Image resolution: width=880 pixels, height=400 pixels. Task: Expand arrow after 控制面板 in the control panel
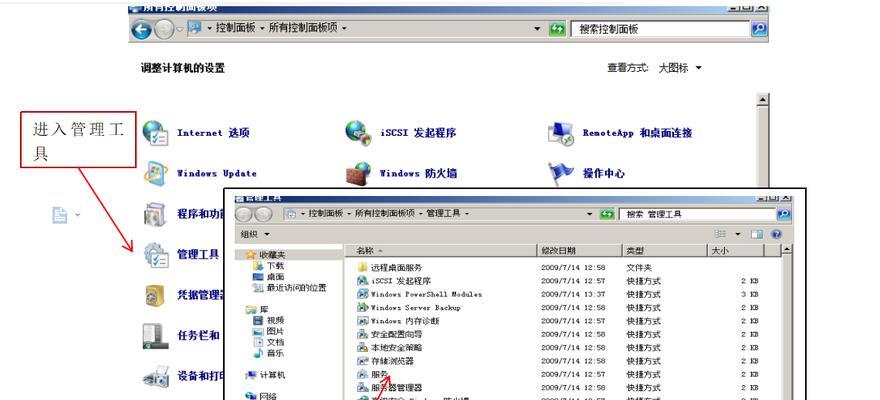pos(262,27)
